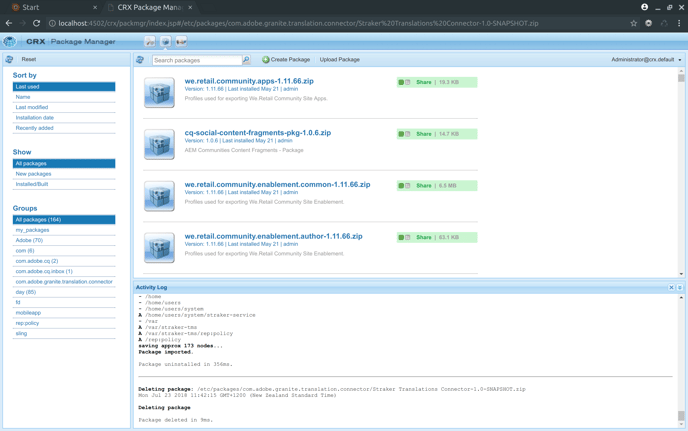Image resolution: width=688 pixels, height=431 pixels.
Task: Bookmark this page with the star icon
Action: (634, 23)
